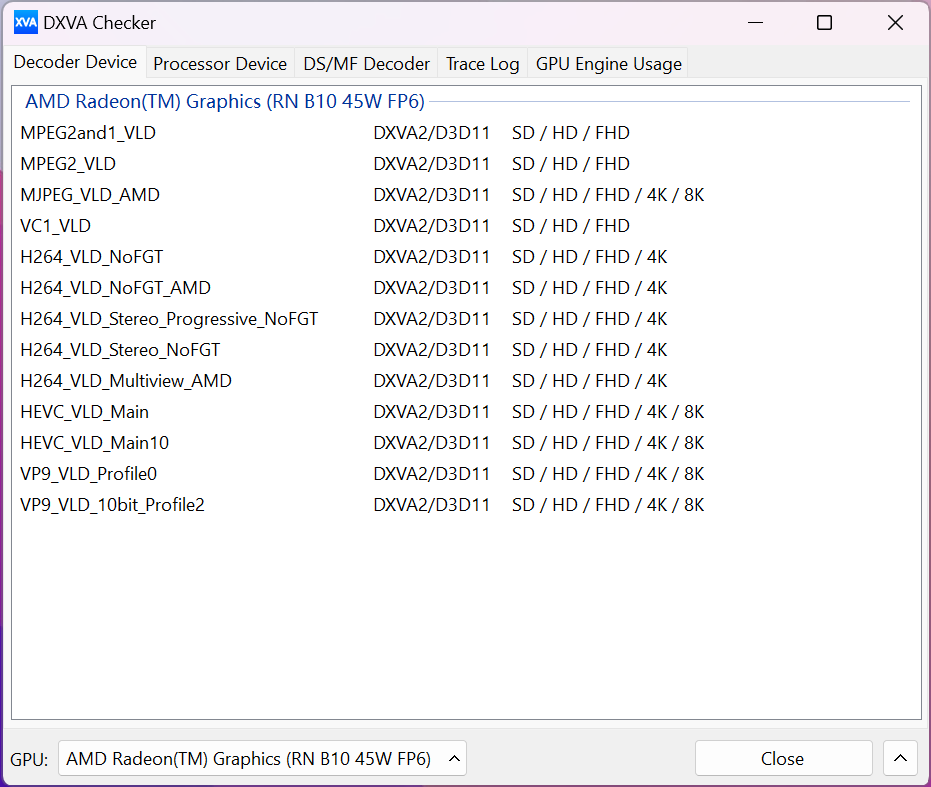Open the GPU Engine Usage tab
This screenshot has height=787, width=931.
(609, 64)
